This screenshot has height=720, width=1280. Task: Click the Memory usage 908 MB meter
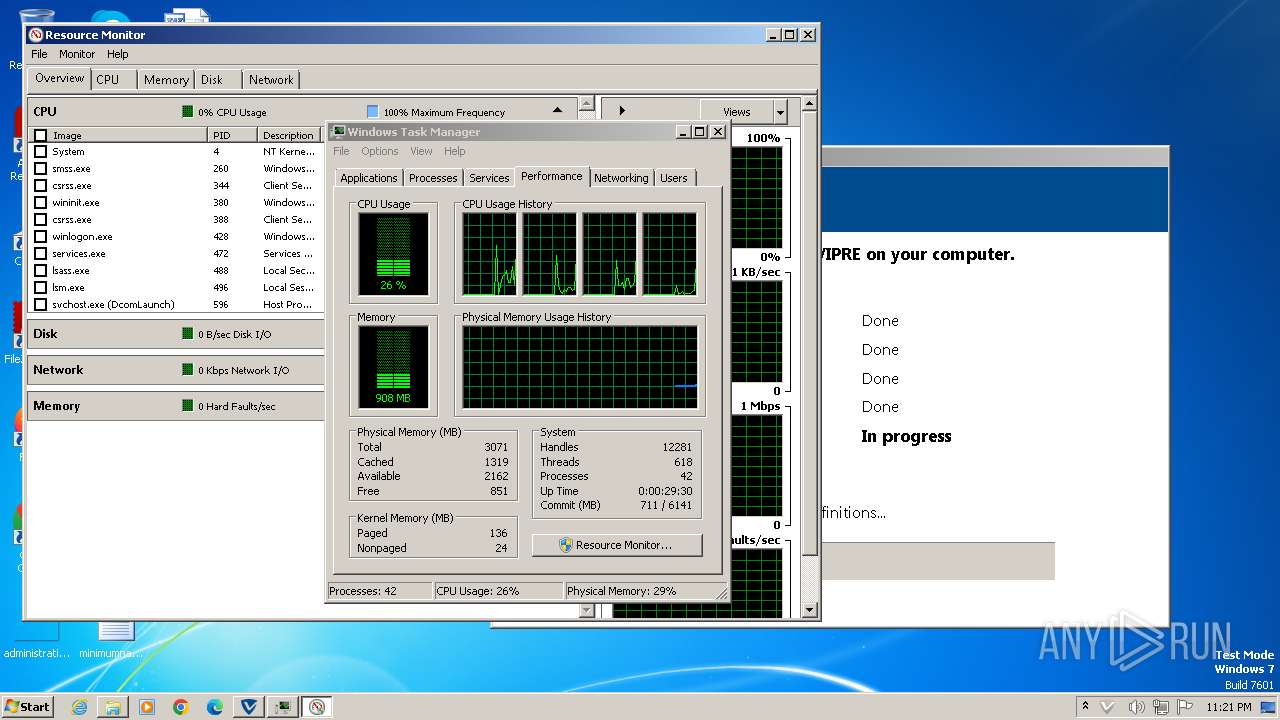(393, 367)
